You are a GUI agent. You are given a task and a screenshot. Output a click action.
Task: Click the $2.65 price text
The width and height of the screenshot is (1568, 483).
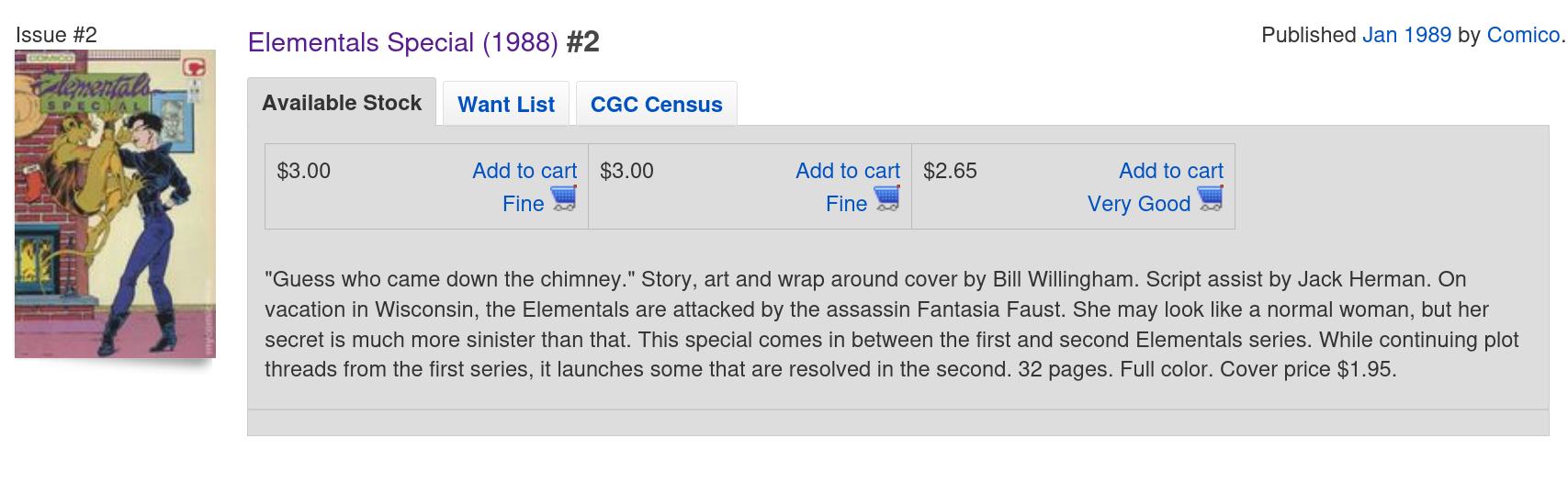coord(950,171)
